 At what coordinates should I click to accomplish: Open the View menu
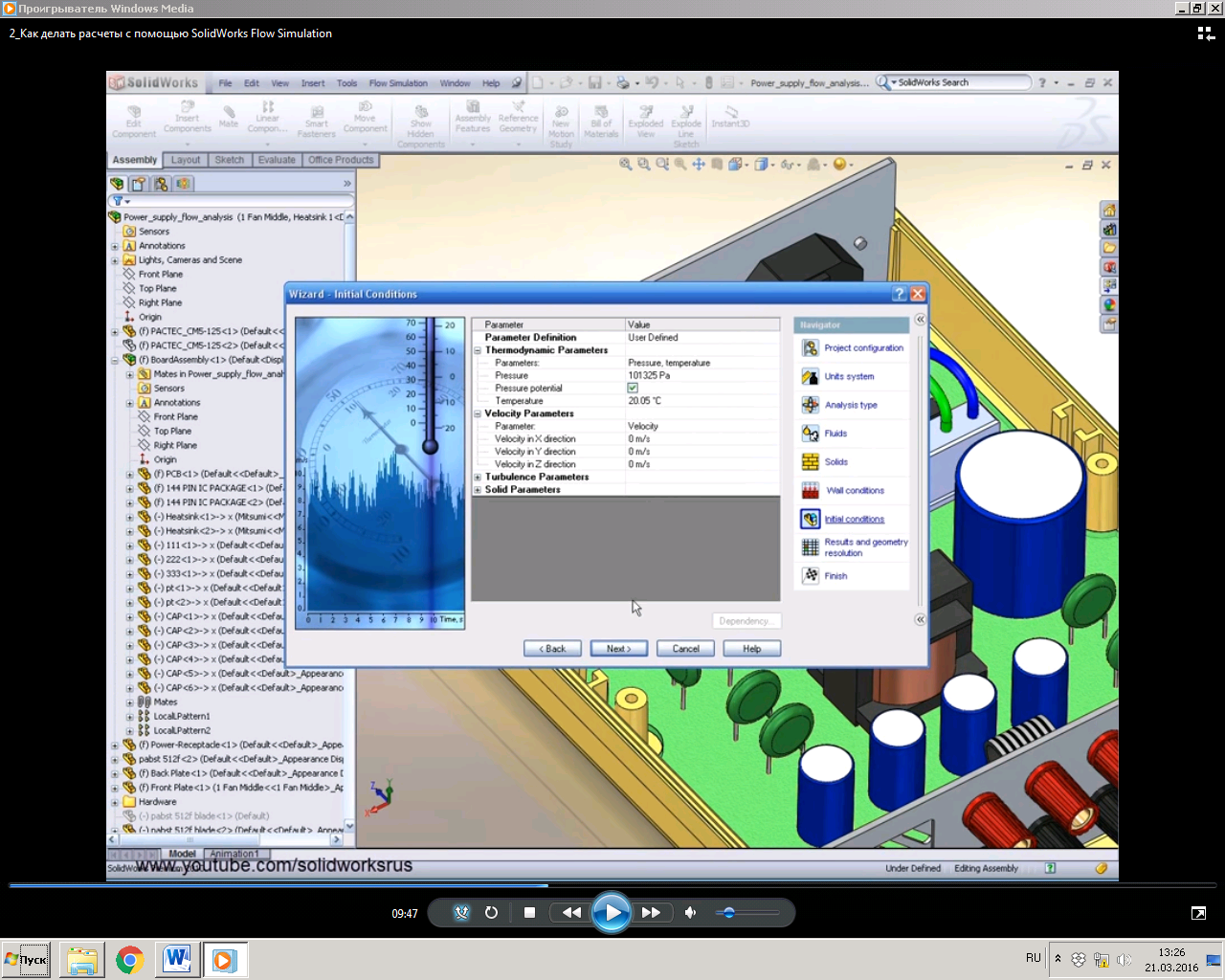pyautogui.click(x=279, y=83)
